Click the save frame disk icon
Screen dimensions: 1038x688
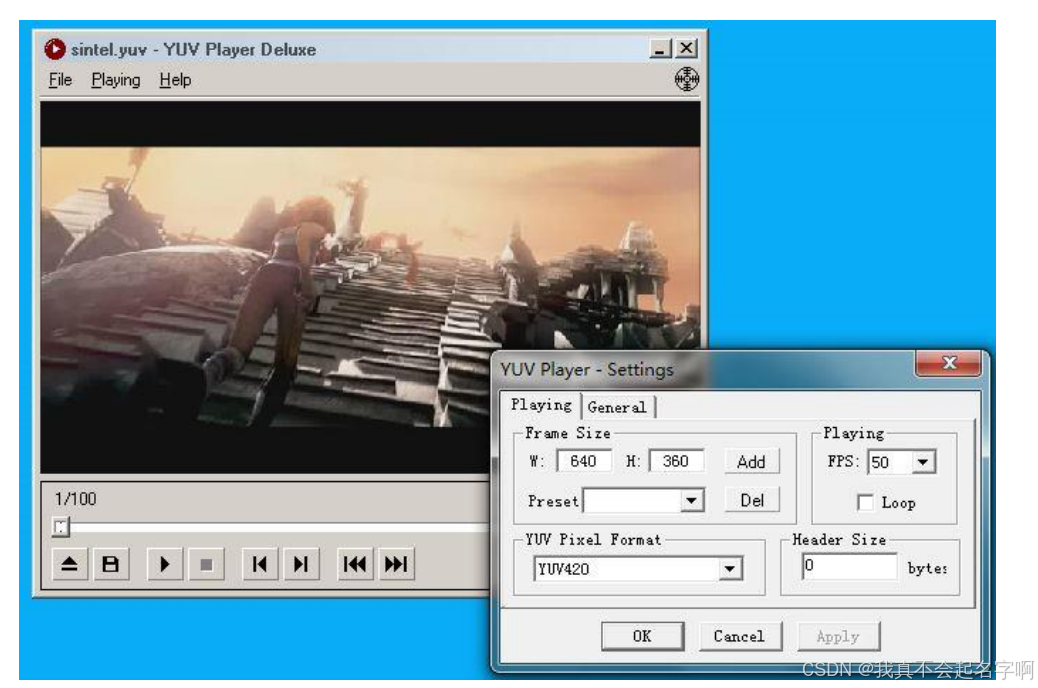tap(111, 564)
